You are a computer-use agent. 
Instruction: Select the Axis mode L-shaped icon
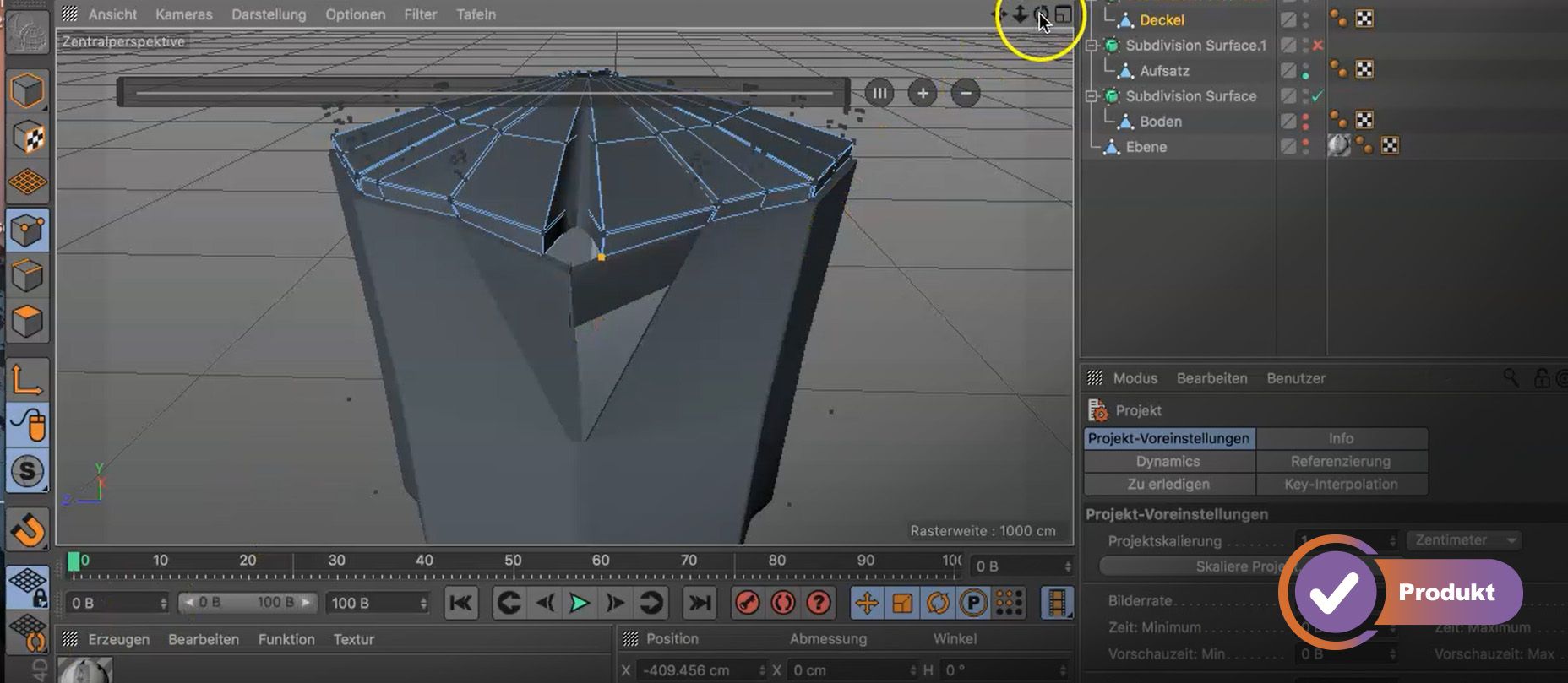27,379
